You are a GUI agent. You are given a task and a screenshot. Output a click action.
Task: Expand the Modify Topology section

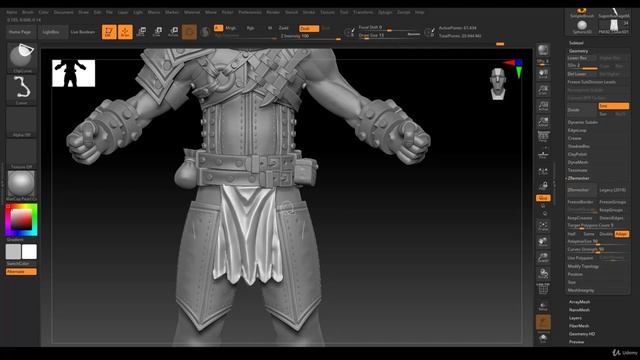[x=583, y=266]
